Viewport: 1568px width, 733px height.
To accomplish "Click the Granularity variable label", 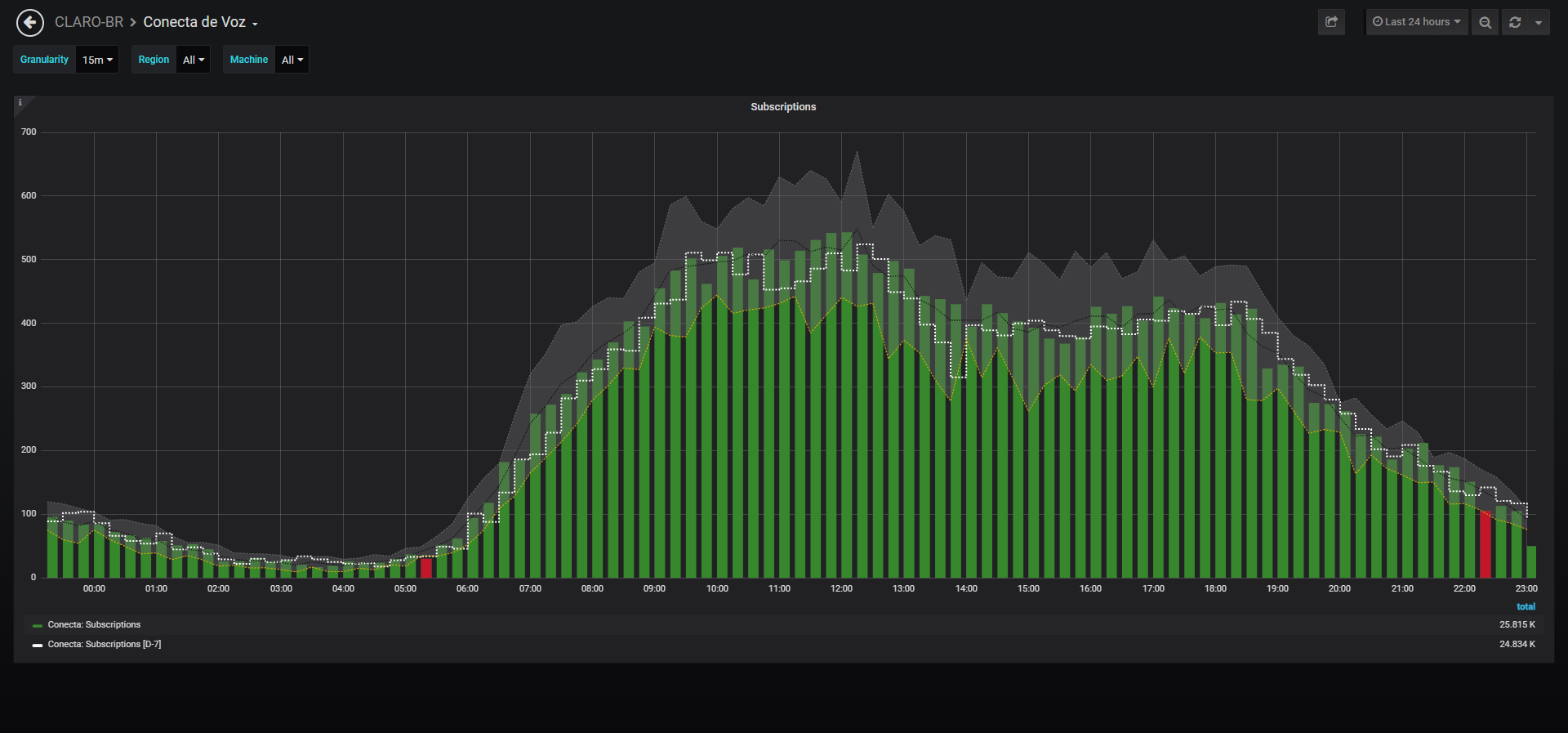I will (x=44, y=60).
